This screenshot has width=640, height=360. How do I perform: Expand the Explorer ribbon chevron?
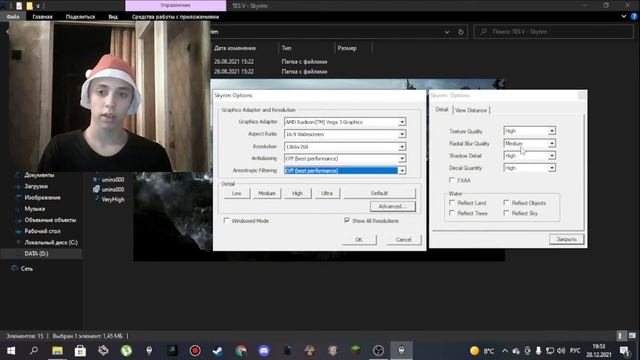pyautogui.click(x=624, y=17)
